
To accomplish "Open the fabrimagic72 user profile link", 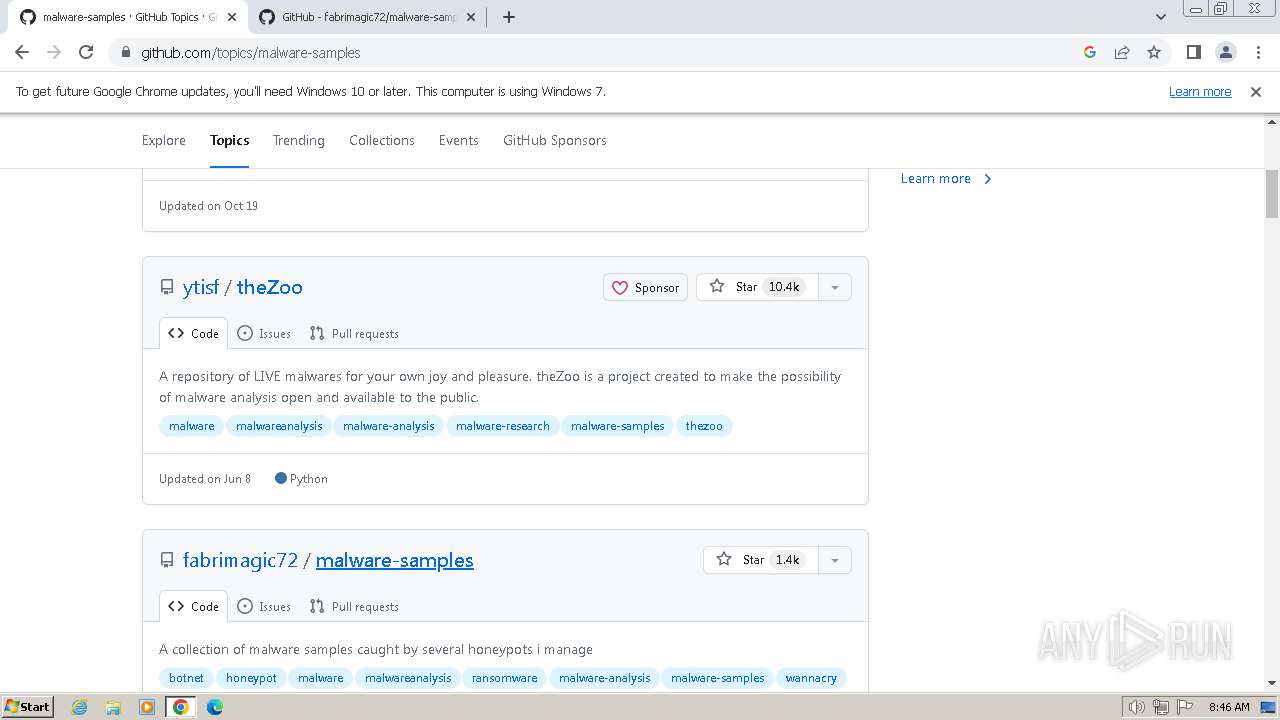I will [240, 560].
